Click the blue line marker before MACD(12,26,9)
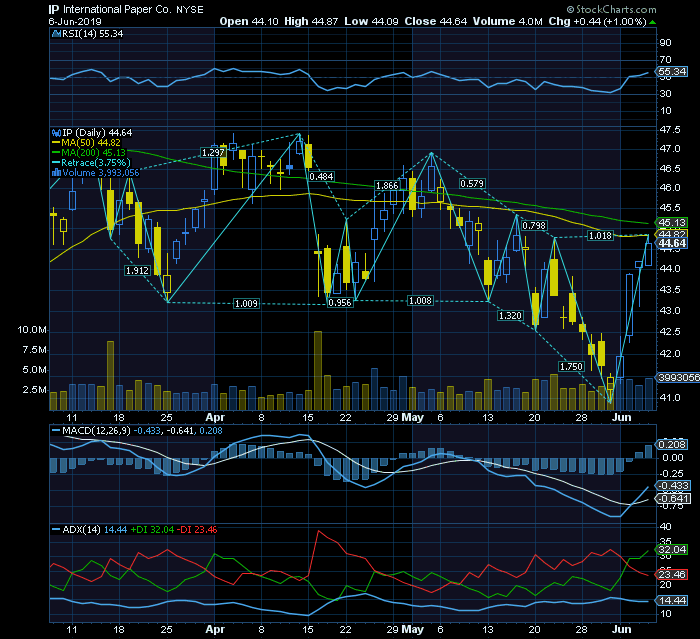This screenshot has width=700, height=639. (x=56, y=431)
